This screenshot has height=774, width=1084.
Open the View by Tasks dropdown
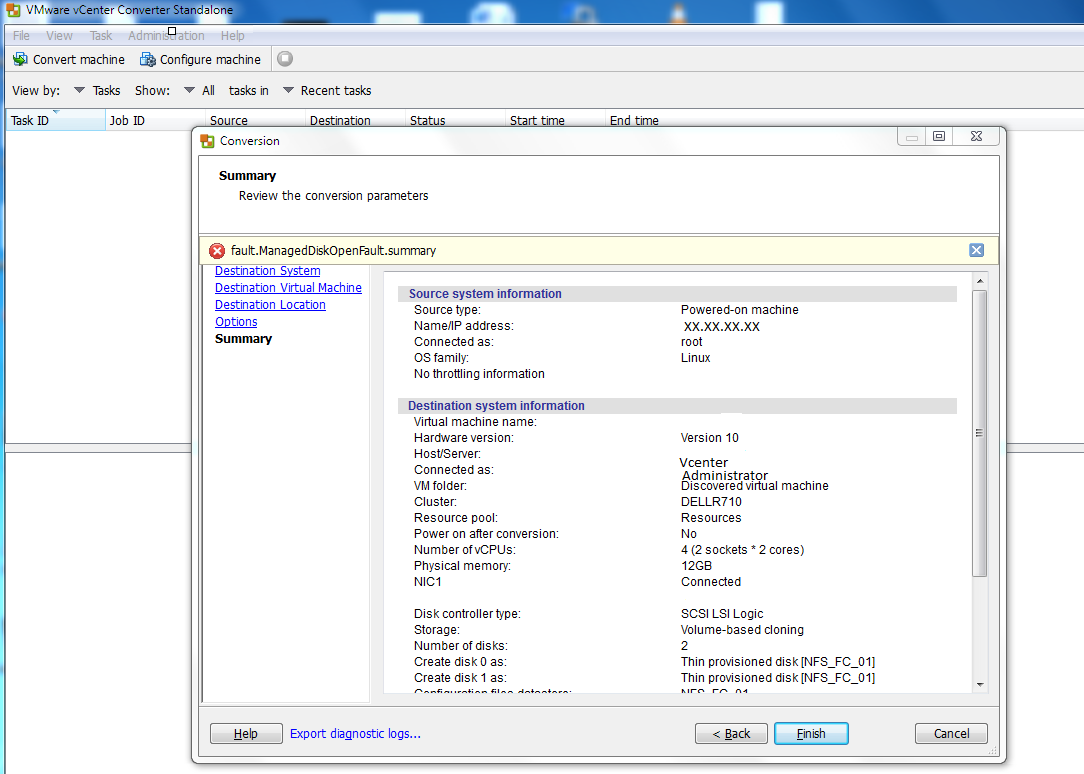tap(80, 91)
